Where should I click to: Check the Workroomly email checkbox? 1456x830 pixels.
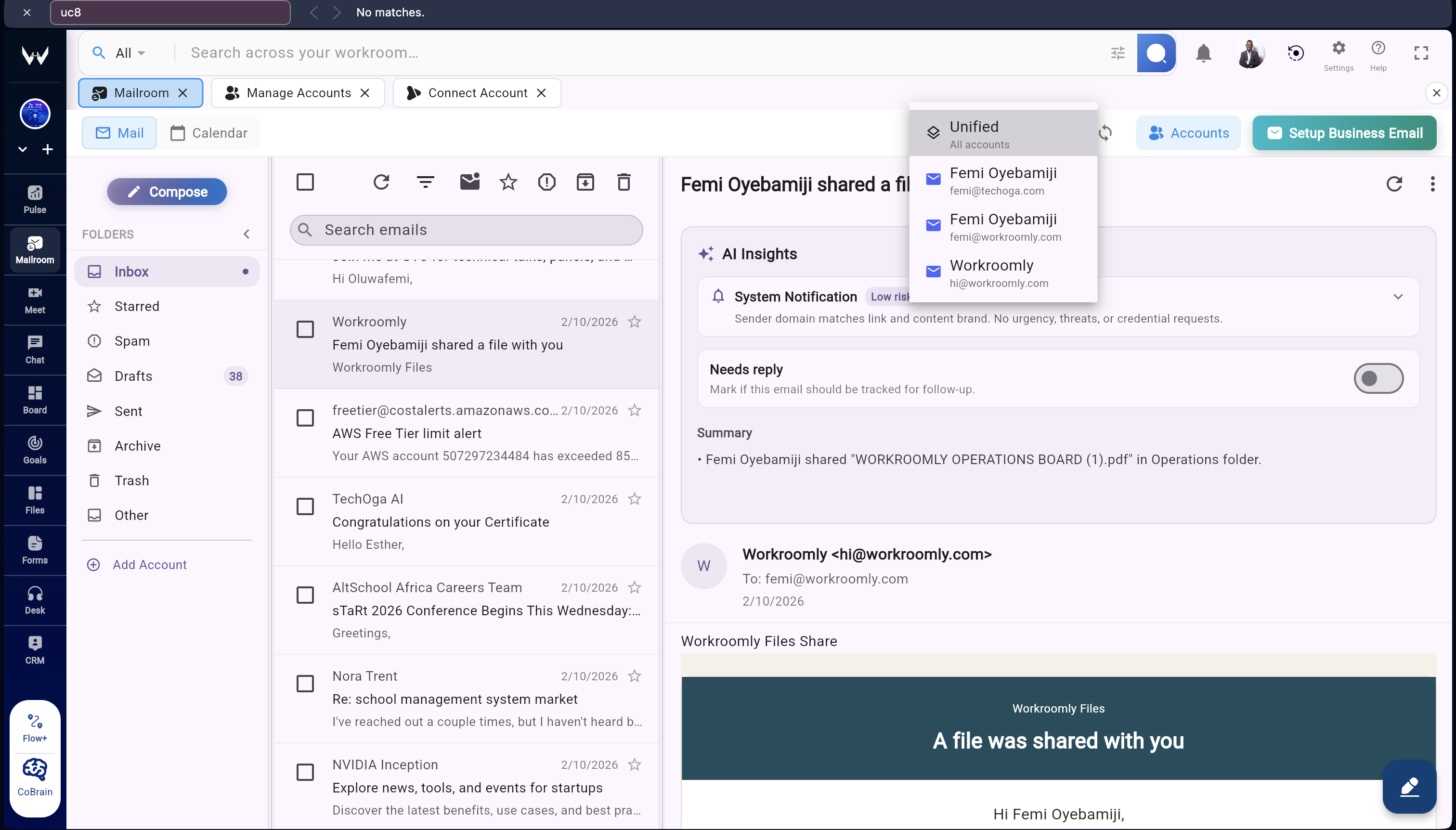pos(306,329)
